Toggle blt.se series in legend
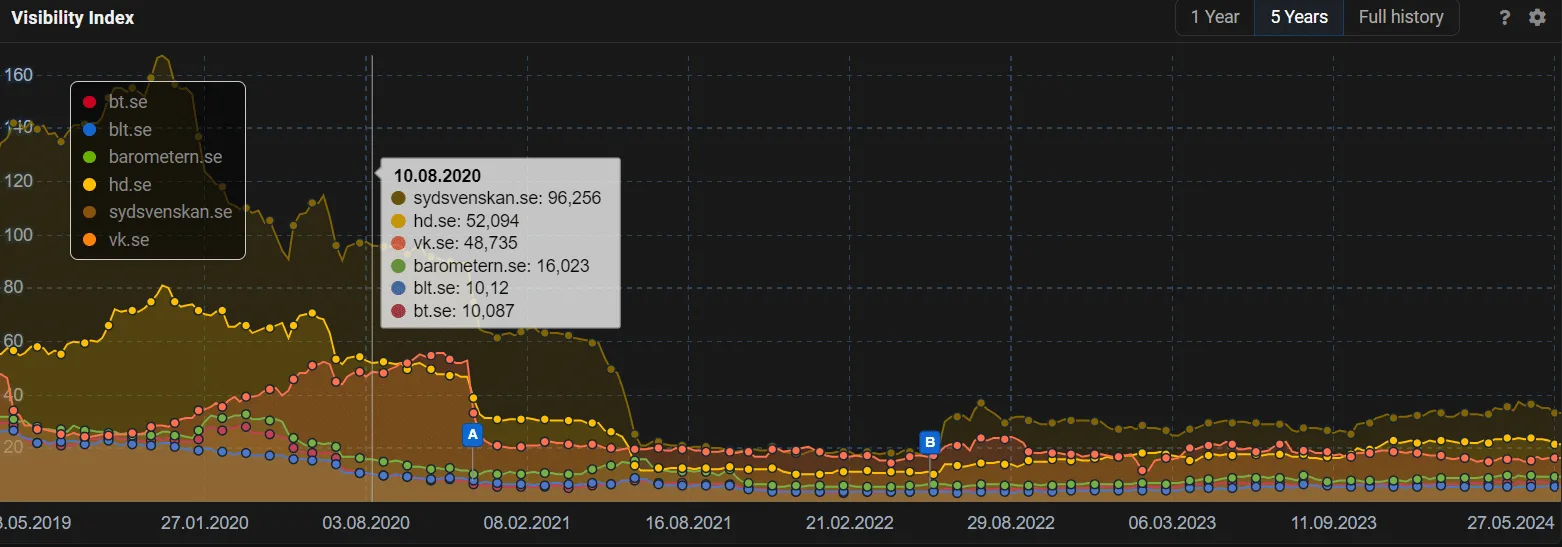The width and height of the screenshot is (1562, 547). pos(118,129)
